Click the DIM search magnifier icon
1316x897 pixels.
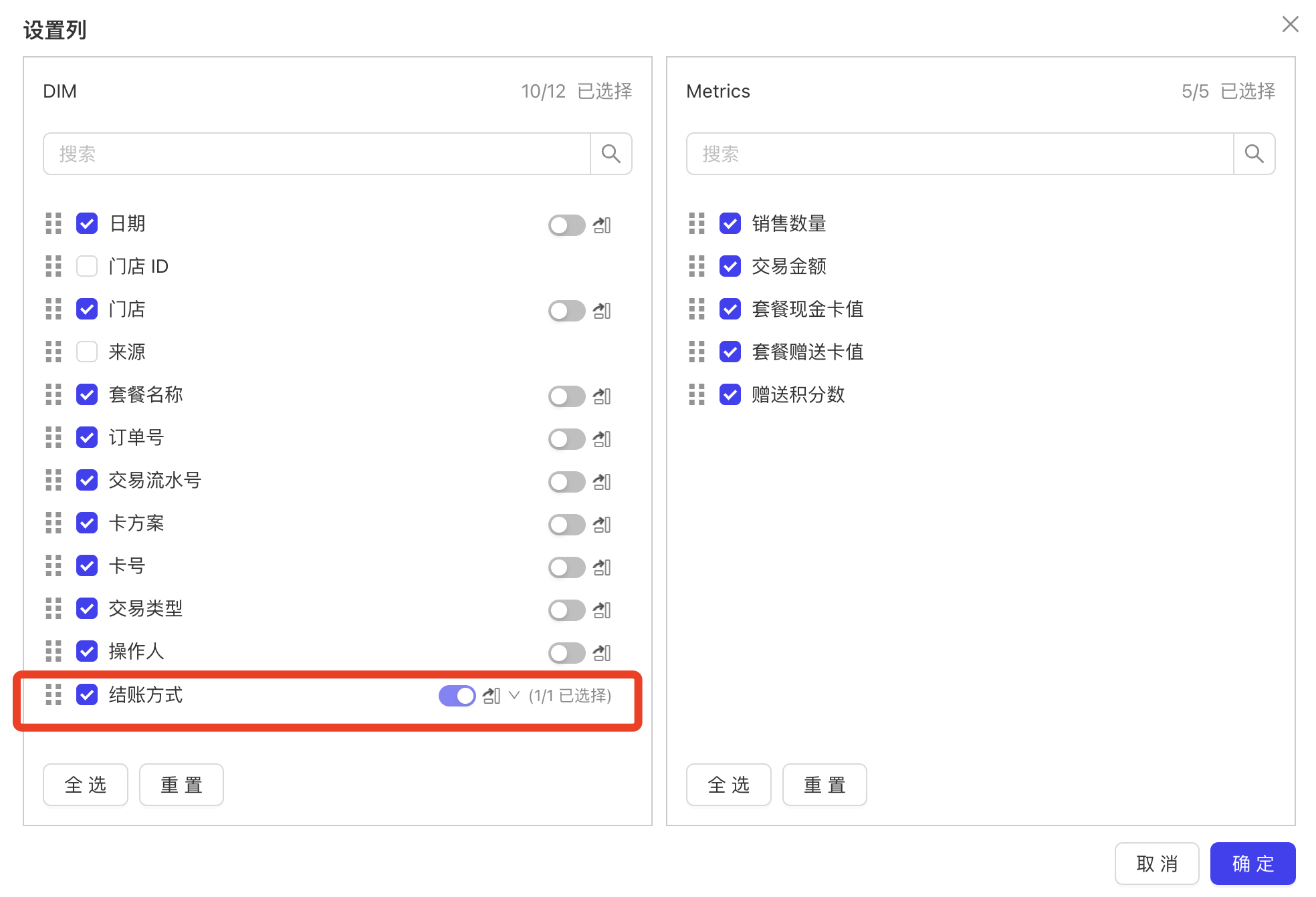pos(611,154)
